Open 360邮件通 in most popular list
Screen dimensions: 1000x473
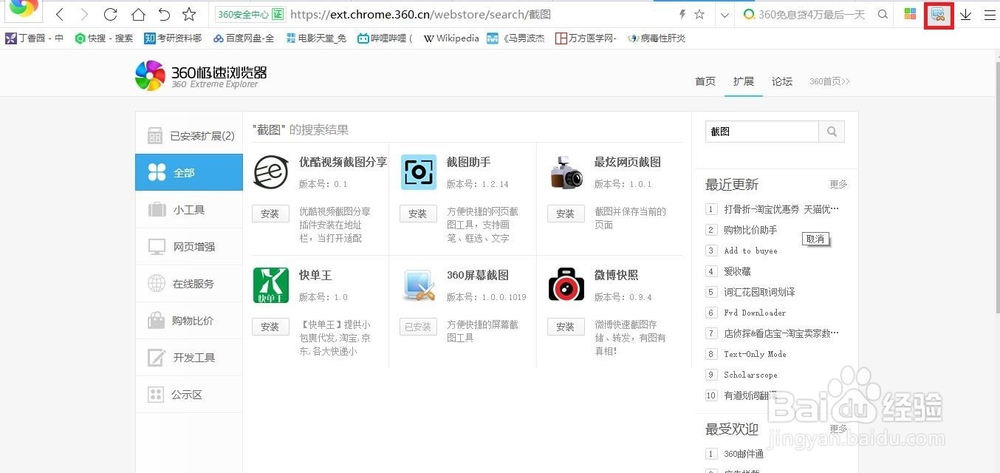click(744, 454)
